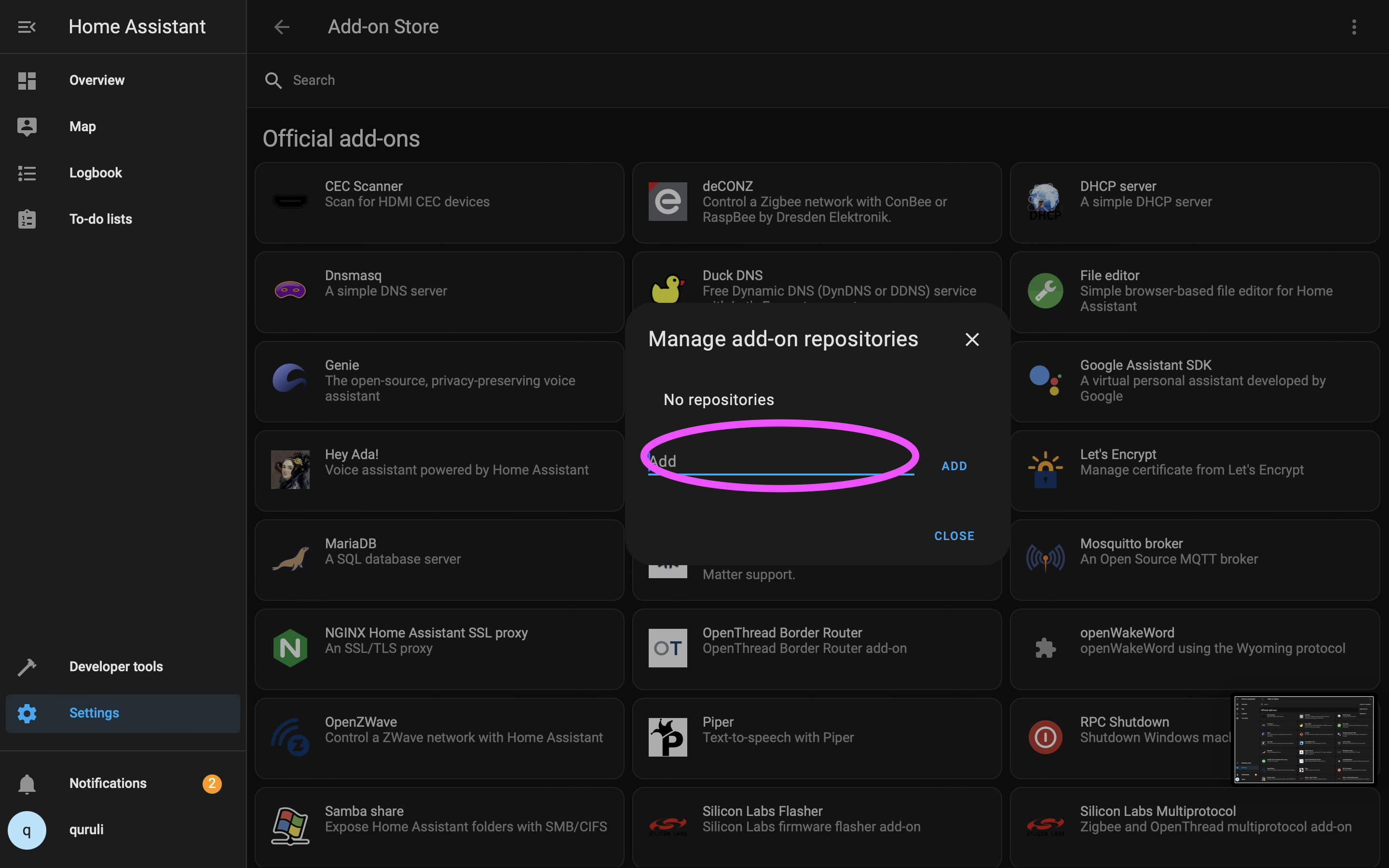This screenshot has width=1389, height=868.
Task: Click 'Official add-ons' heading
Action: (341, 138)
